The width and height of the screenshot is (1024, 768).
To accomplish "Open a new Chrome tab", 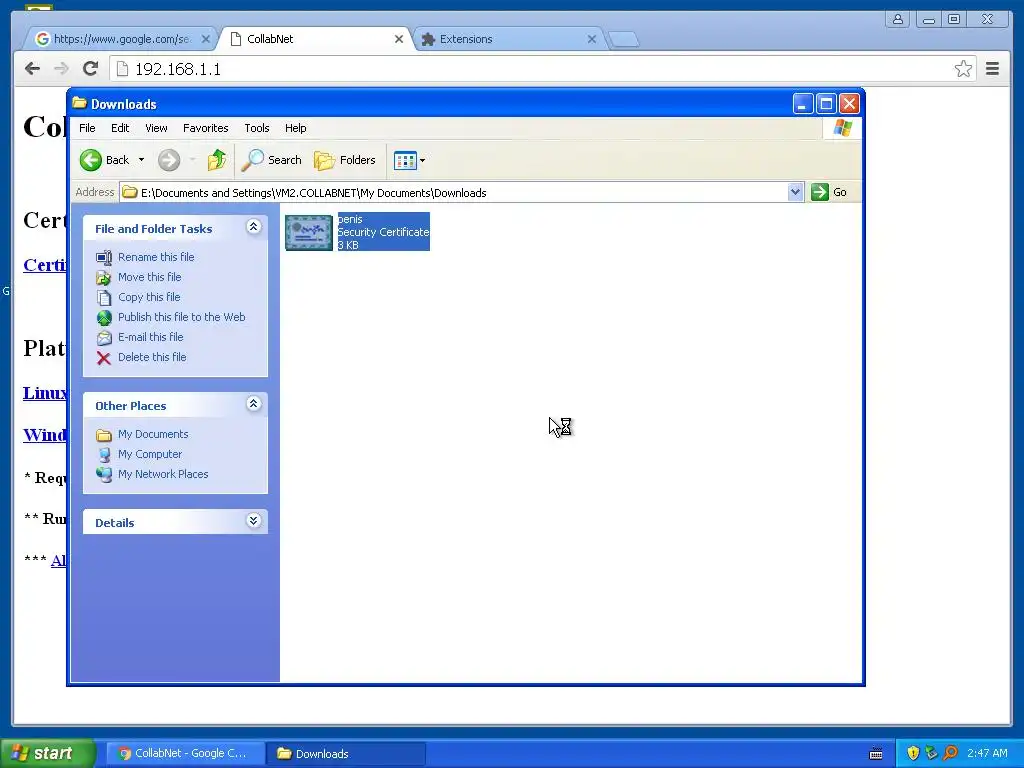I will click(x=624, y=39).
